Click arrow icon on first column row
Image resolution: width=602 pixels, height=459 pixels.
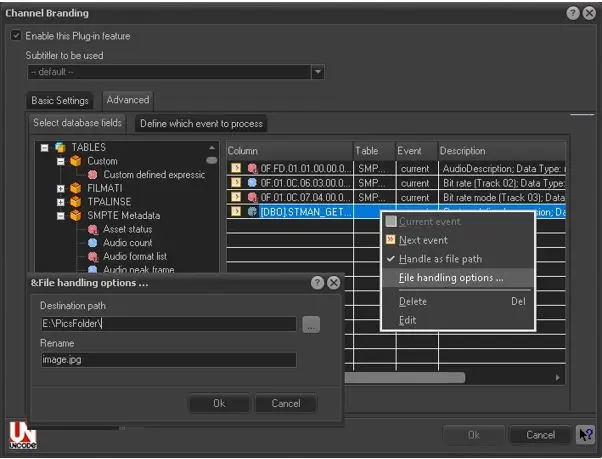point(236,169)
